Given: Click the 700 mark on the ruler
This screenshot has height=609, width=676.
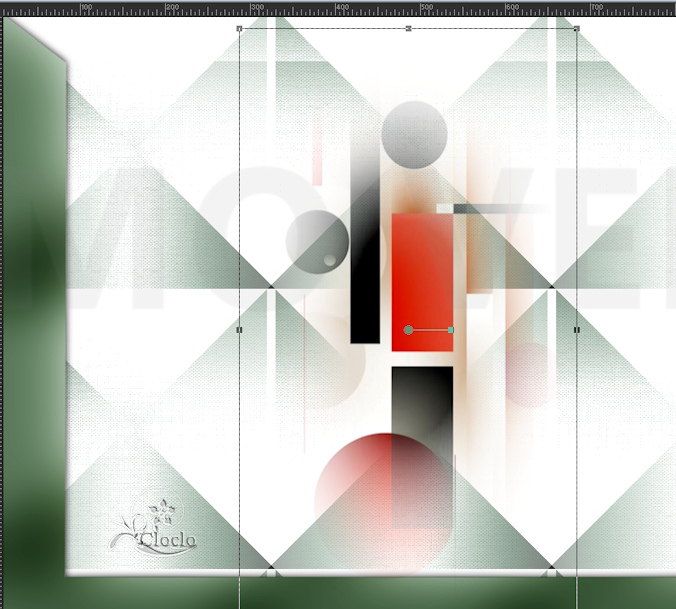Looking at the screenshot, I should pyautogui.click(x=596, y=8).
